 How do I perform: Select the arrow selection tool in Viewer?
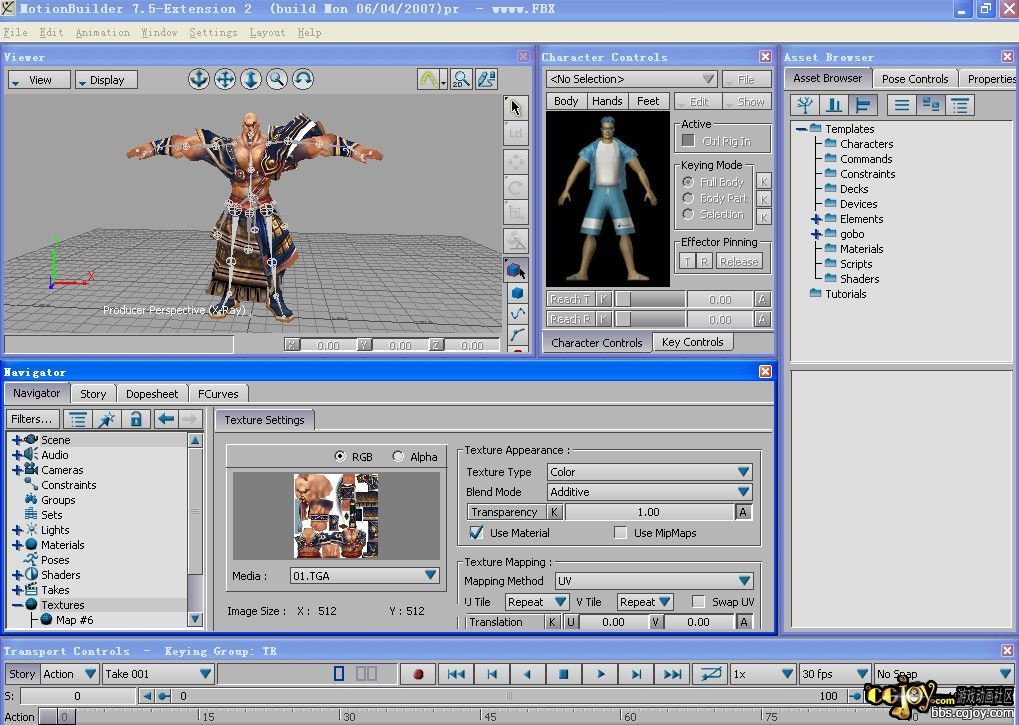[x=515, y=108]
